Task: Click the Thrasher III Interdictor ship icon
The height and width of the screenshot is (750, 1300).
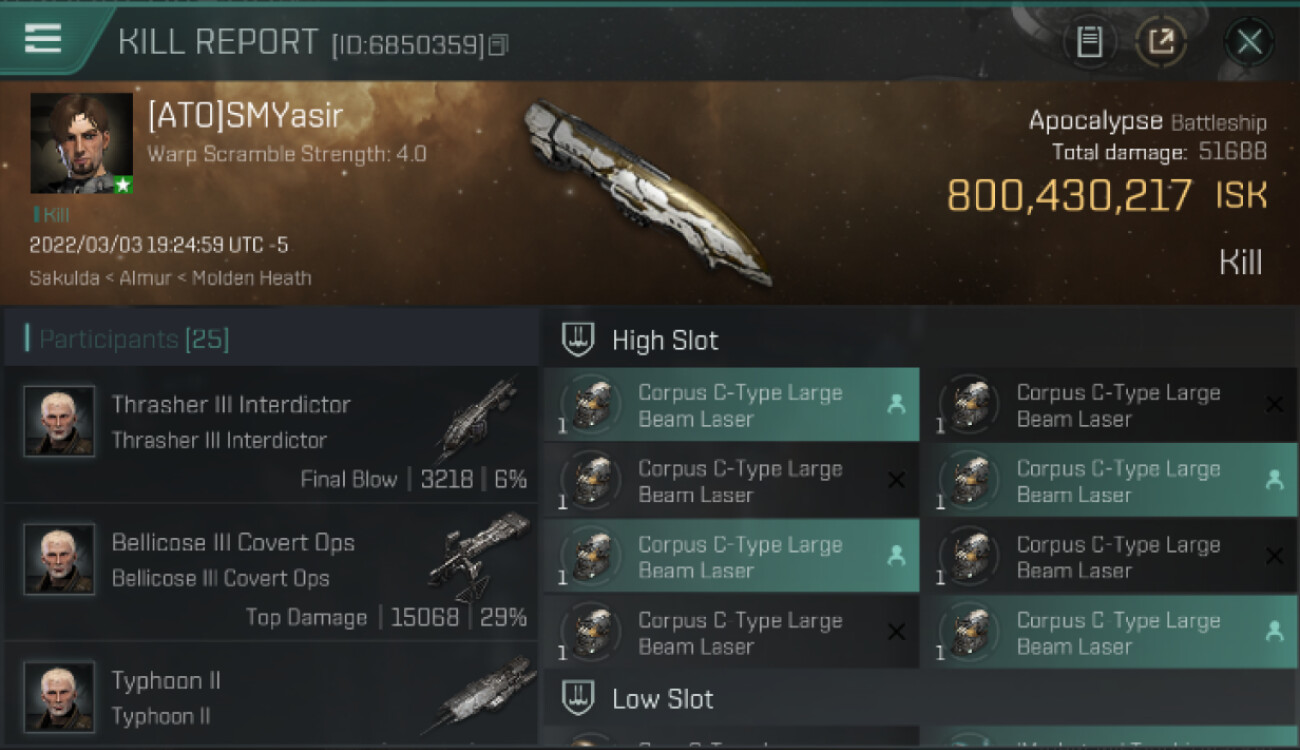Action: (477, 420)
